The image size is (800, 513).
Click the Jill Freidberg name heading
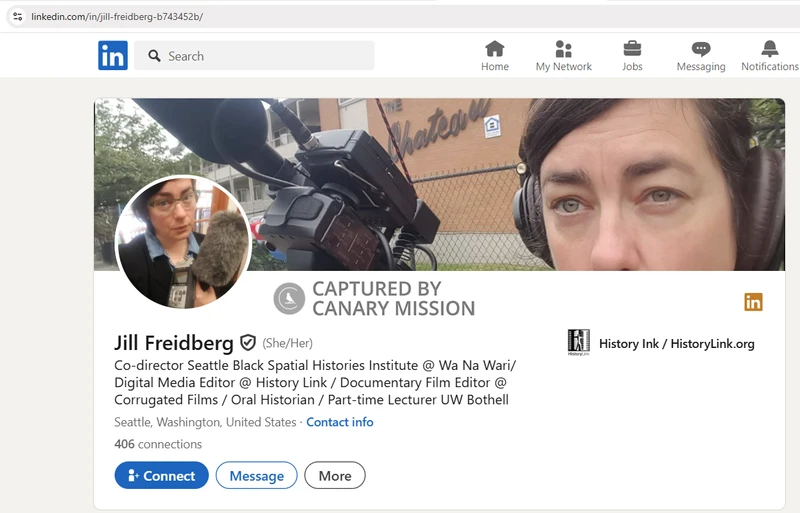tap(173, 343)
